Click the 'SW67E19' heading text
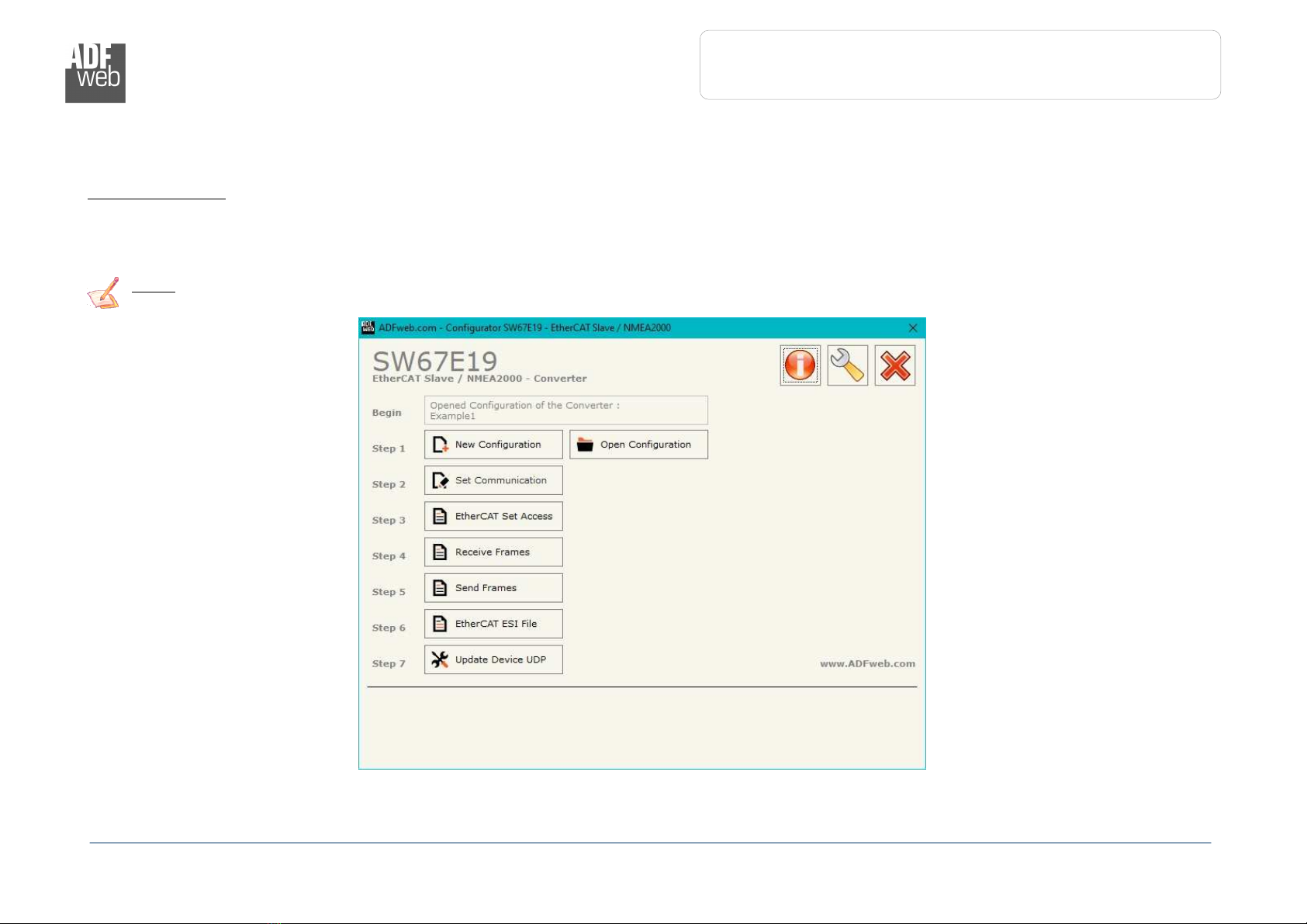The width and height of the screenshot is (1307, 924). click(x=434, y=362)
